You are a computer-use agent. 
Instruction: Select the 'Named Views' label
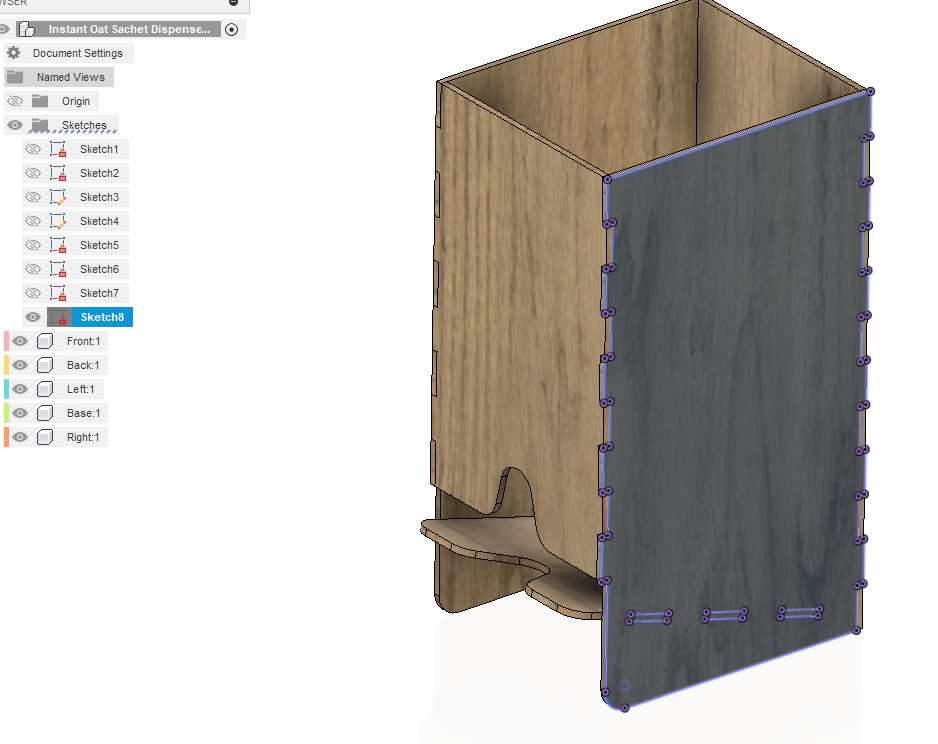click(x=71, y=77)
